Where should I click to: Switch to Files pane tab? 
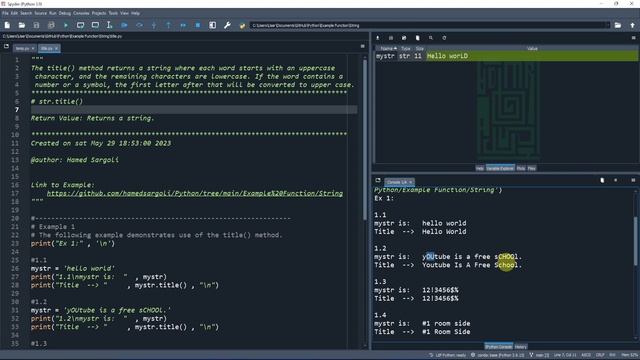(531, 168)
